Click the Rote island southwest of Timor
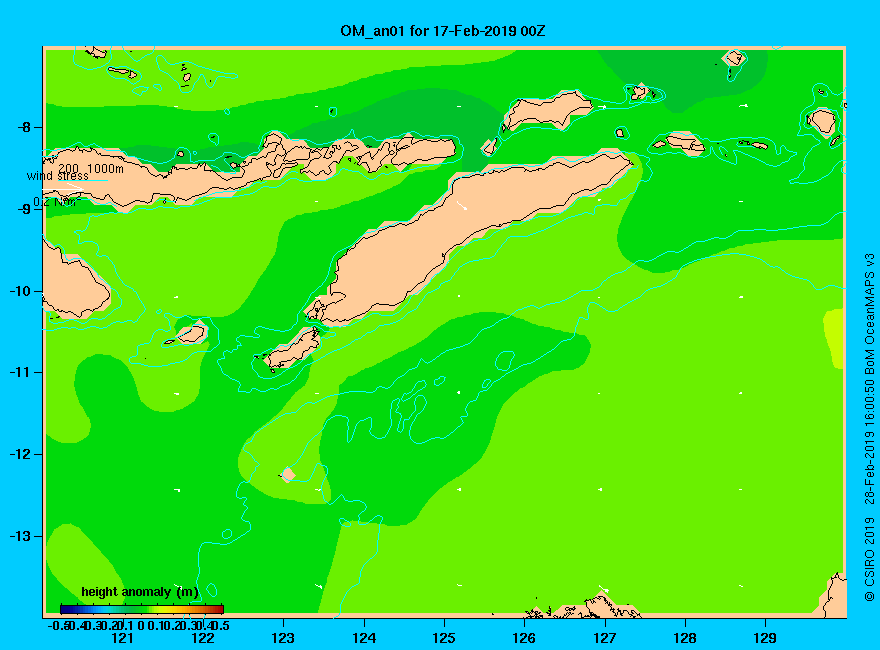Screen dimensions: 880x650 click(293, 349)
